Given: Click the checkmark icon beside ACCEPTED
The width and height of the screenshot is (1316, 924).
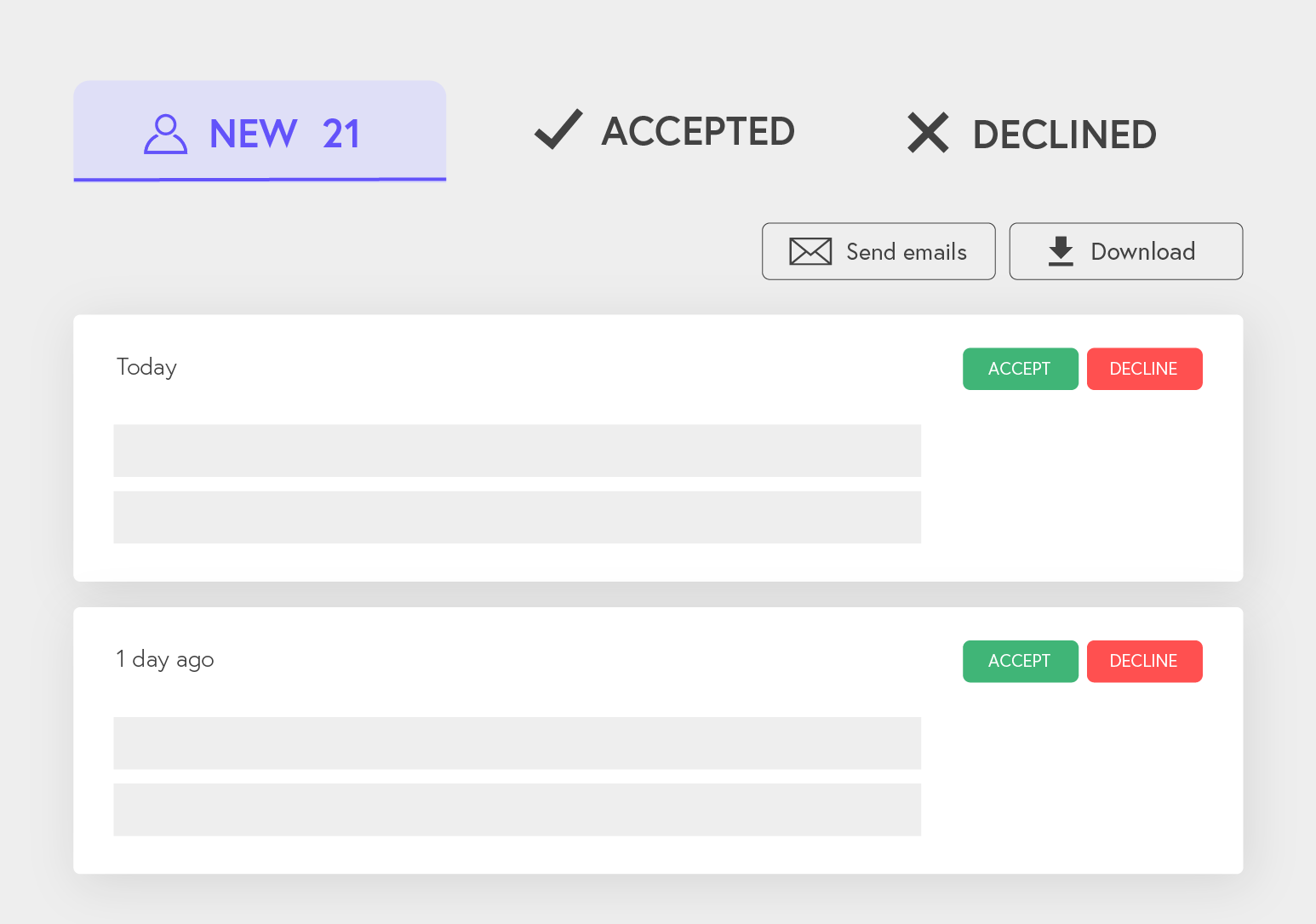Looking at the screenshot, I should click(558, 129).
